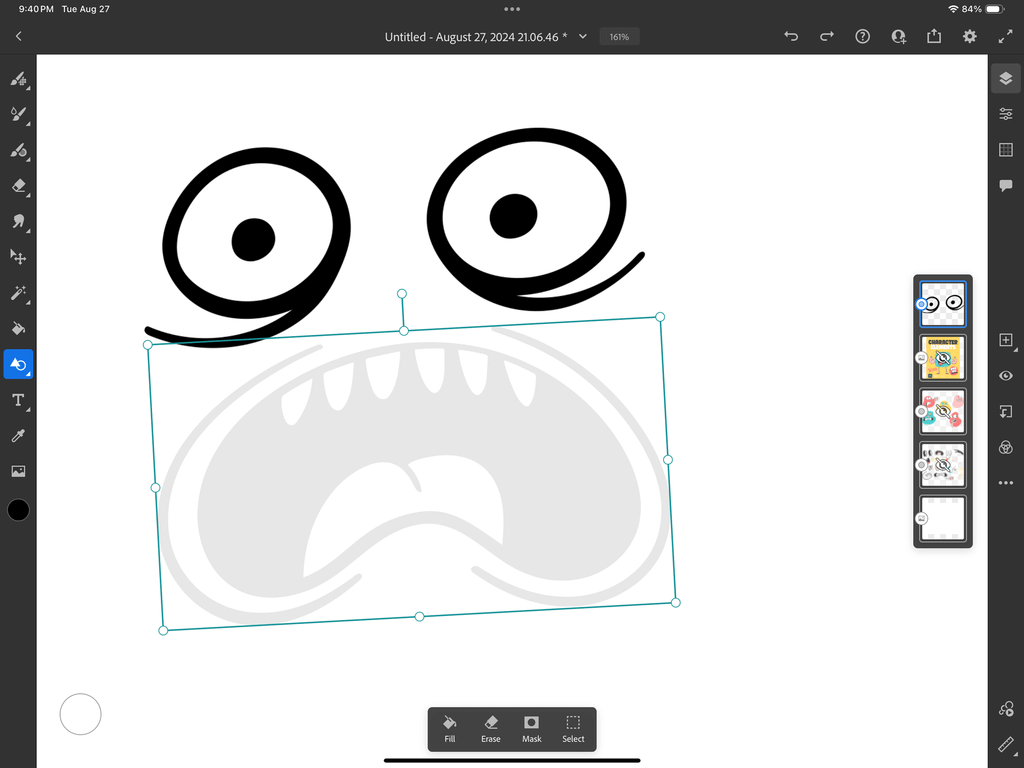Redo the last undone action
The height and width of the screenshot is (768, 1024).
827,37
